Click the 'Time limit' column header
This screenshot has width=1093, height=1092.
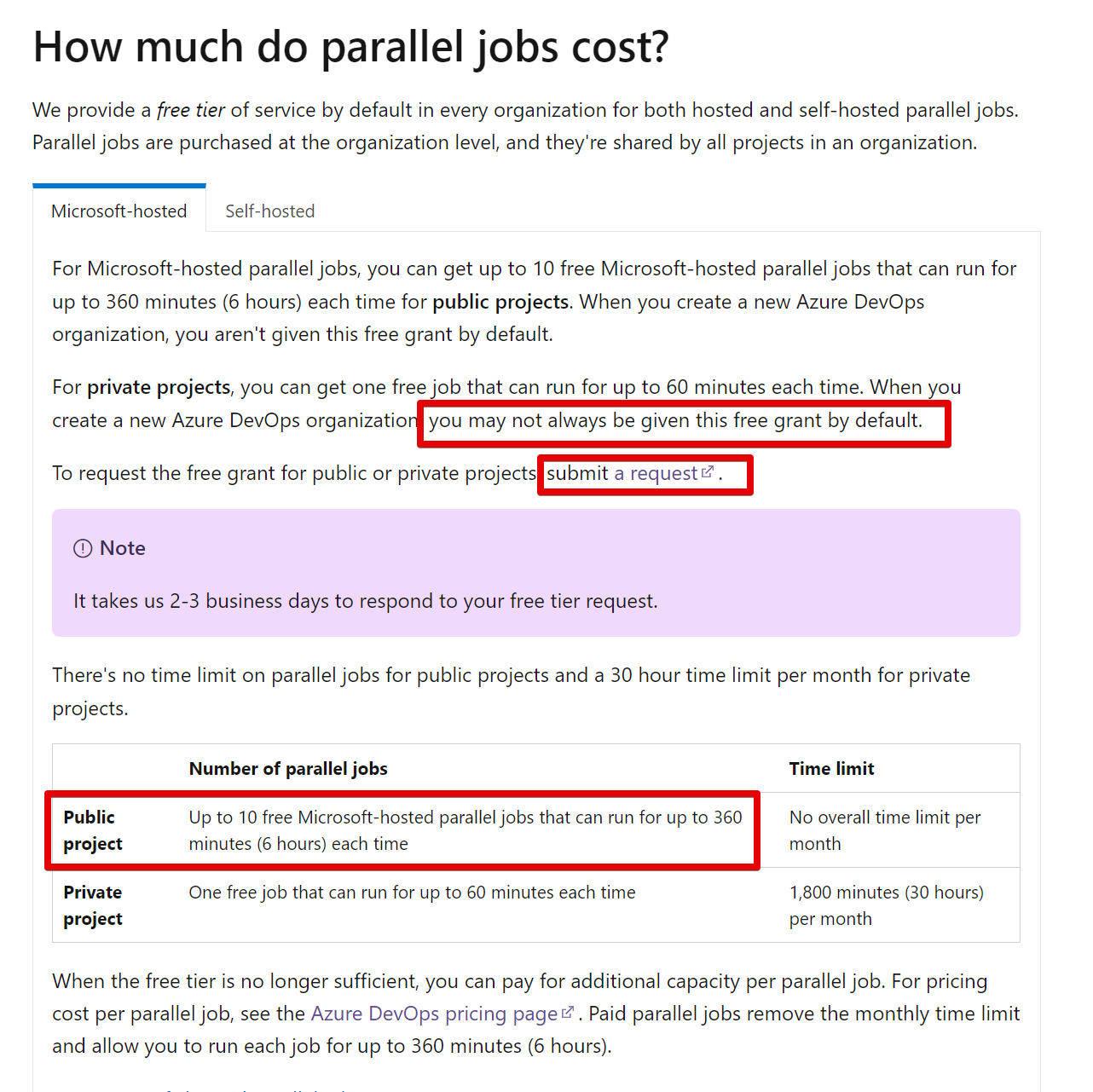click(x=831, y=769)
